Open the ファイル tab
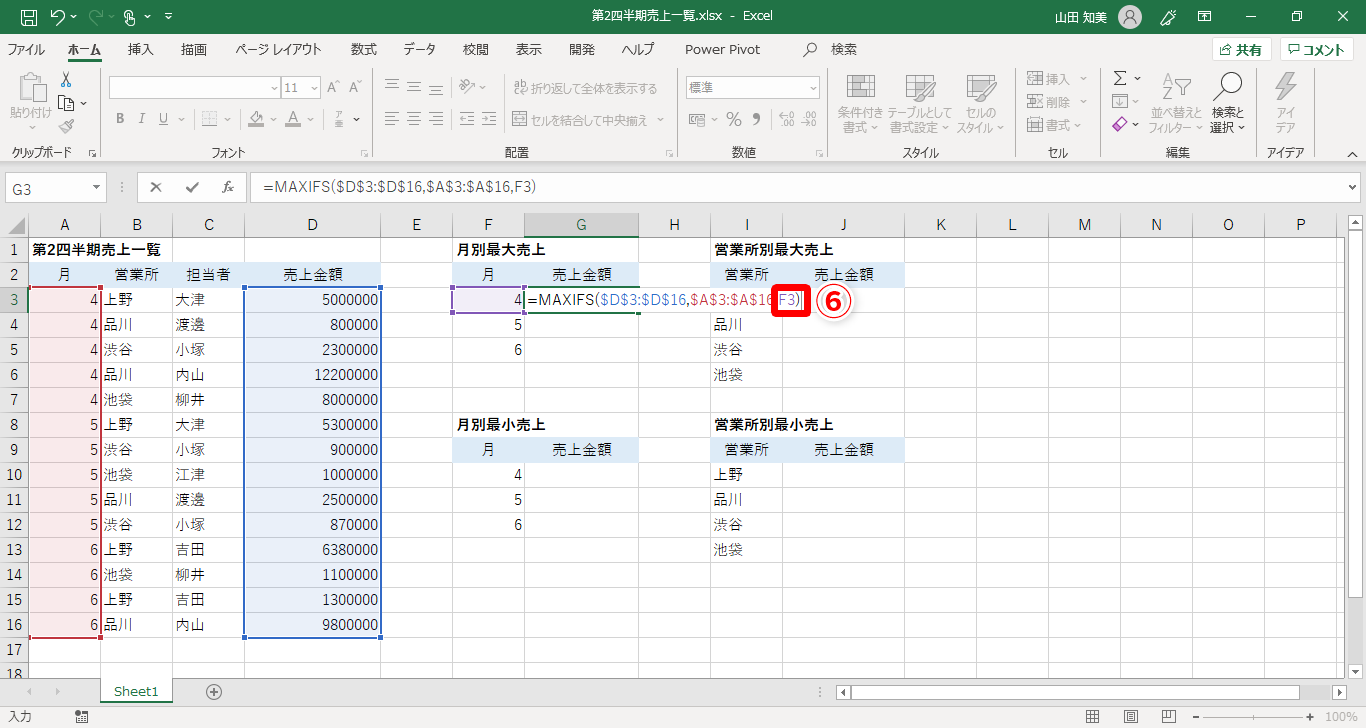Image resolution: width=1366 pixels, height=728 pixels. [x=26, y=49]
